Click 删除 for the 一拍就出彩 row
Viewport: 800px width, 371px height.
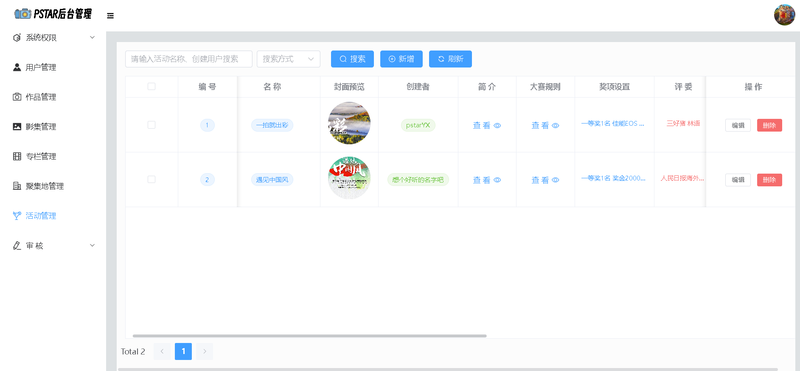[x=769, y=125]
